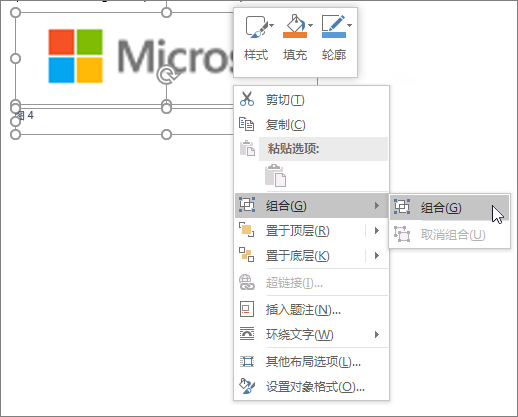This screenshot has height=417, width=518.
Task: Click the 样式 (Style) icon in mini toolbar
Action: [x=256, y=27]
